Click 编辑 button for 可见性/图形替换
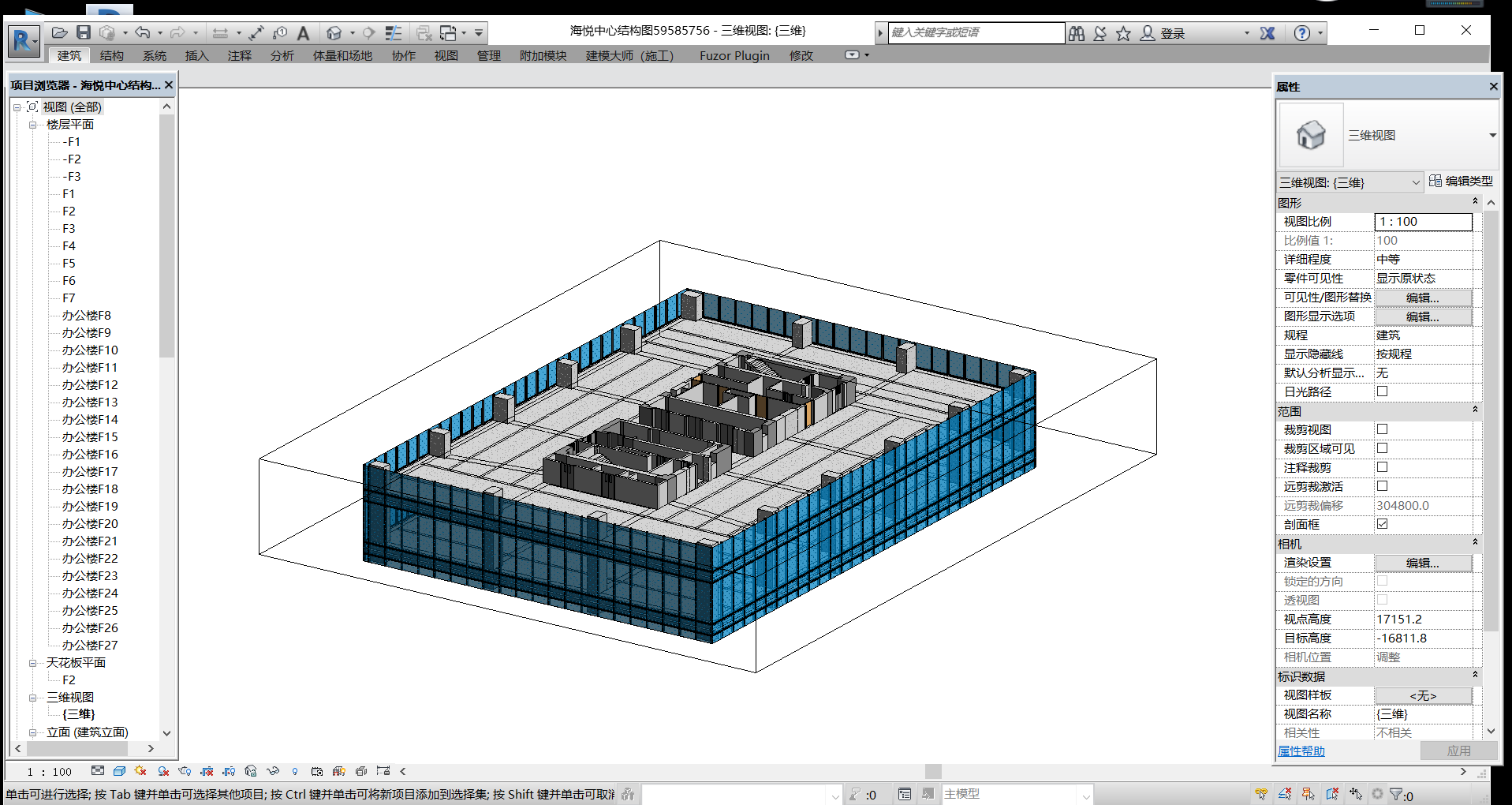This screenshot has height=805, width=1512. coord(1423,298)
